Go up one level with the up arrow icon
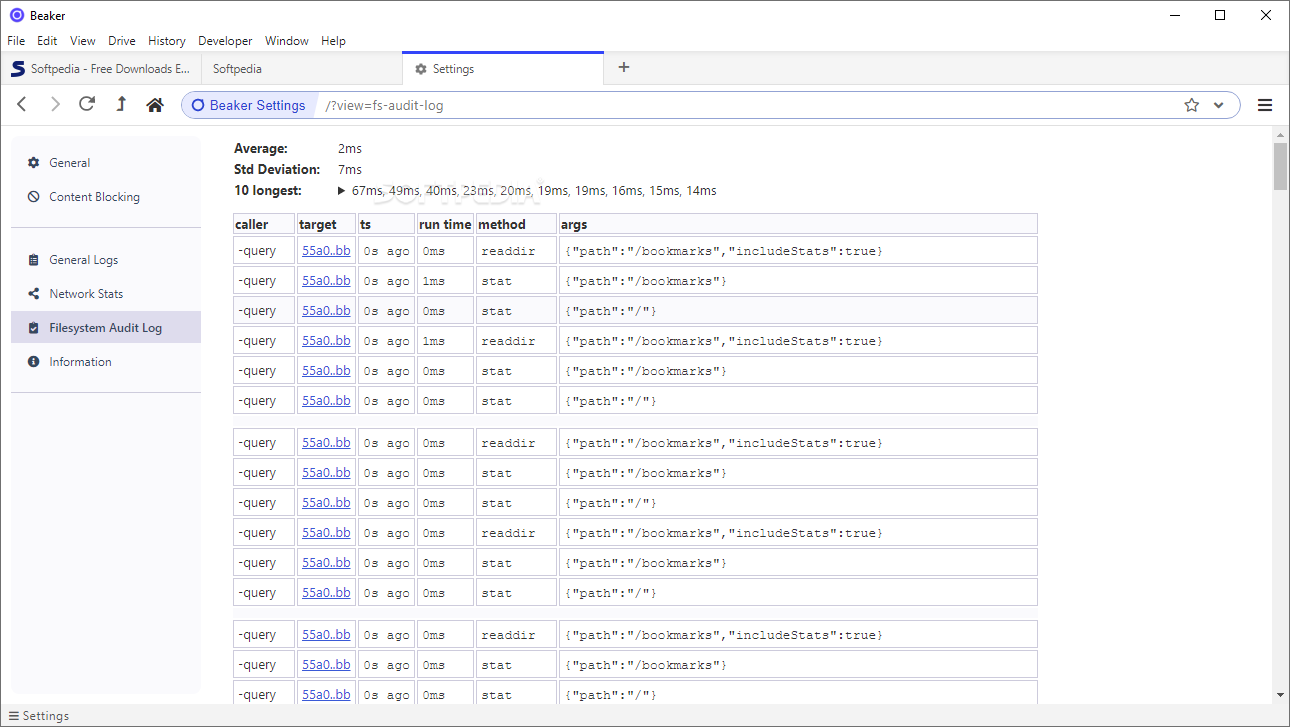 (x=121, y=104)
